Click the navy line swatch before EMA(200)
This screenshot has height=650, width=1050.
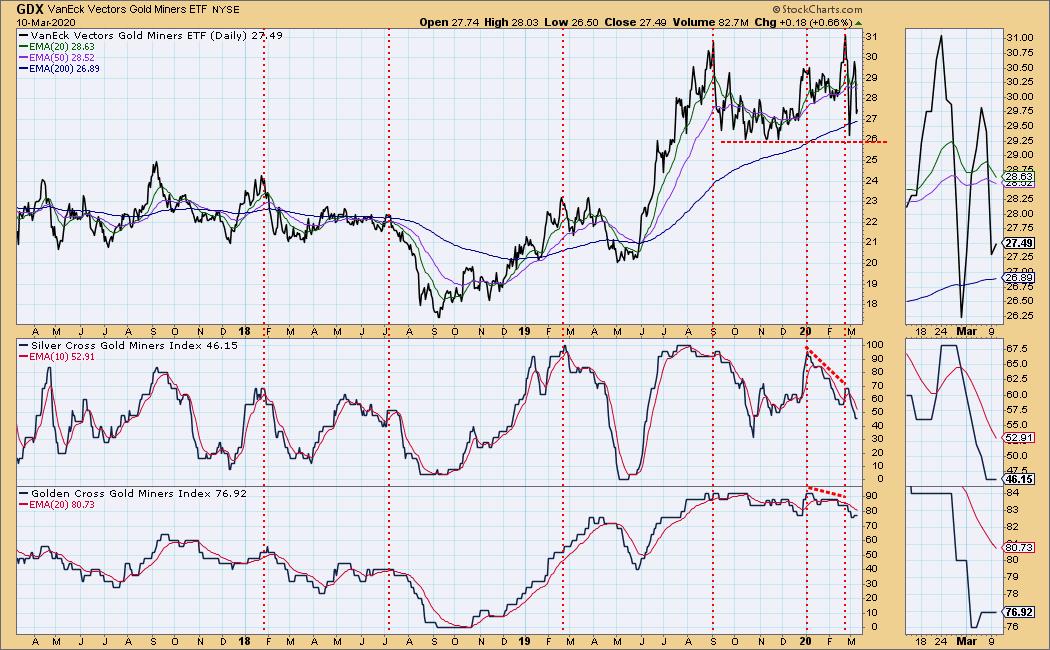pos(24,68)
